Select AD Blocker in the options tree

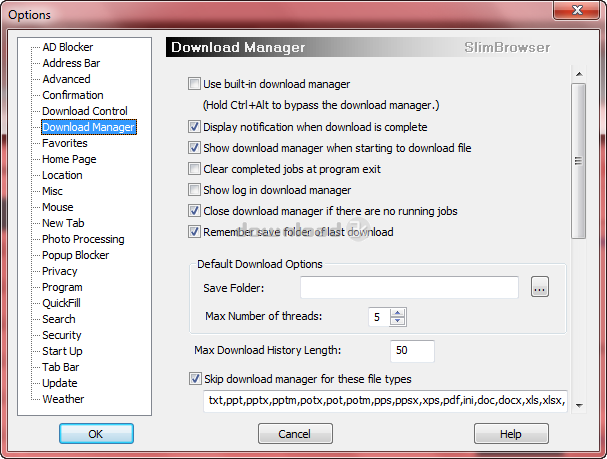click(67, 47)
